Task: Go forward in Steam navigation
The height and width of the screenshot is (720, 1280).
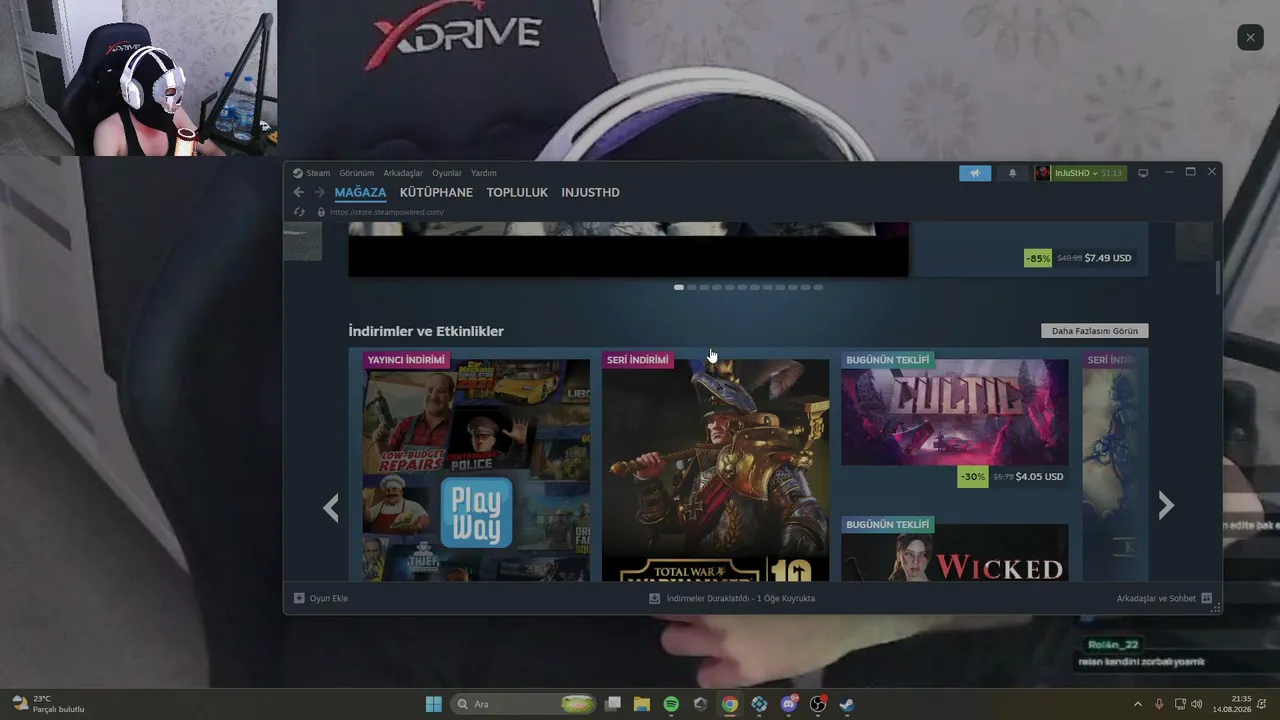Action: point(320,192)
